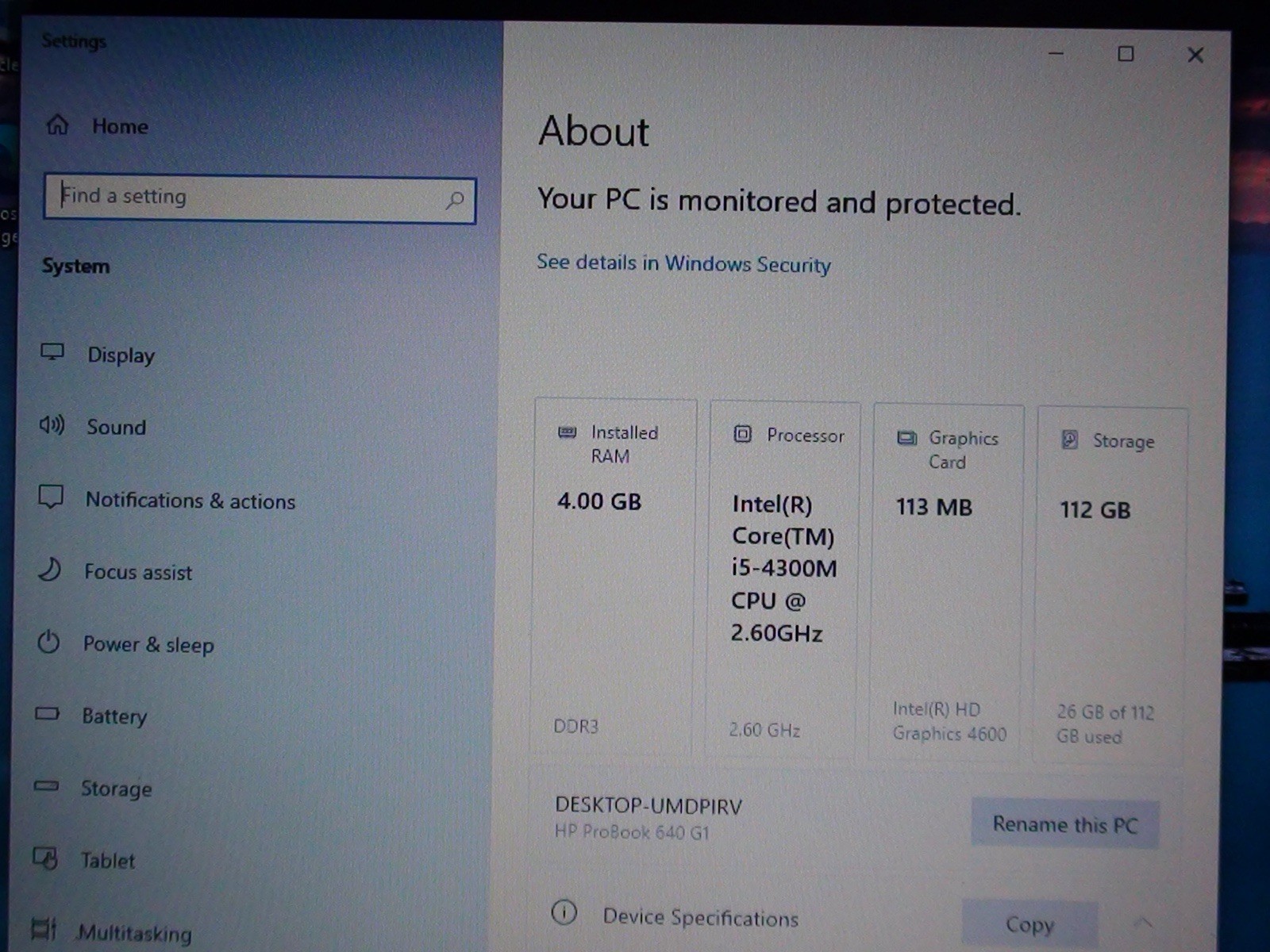The width and height of the screenshot is (1270, 952).
Task: Click the HP ProBook 640 G1 model text
Action: (x=632, y=832)
